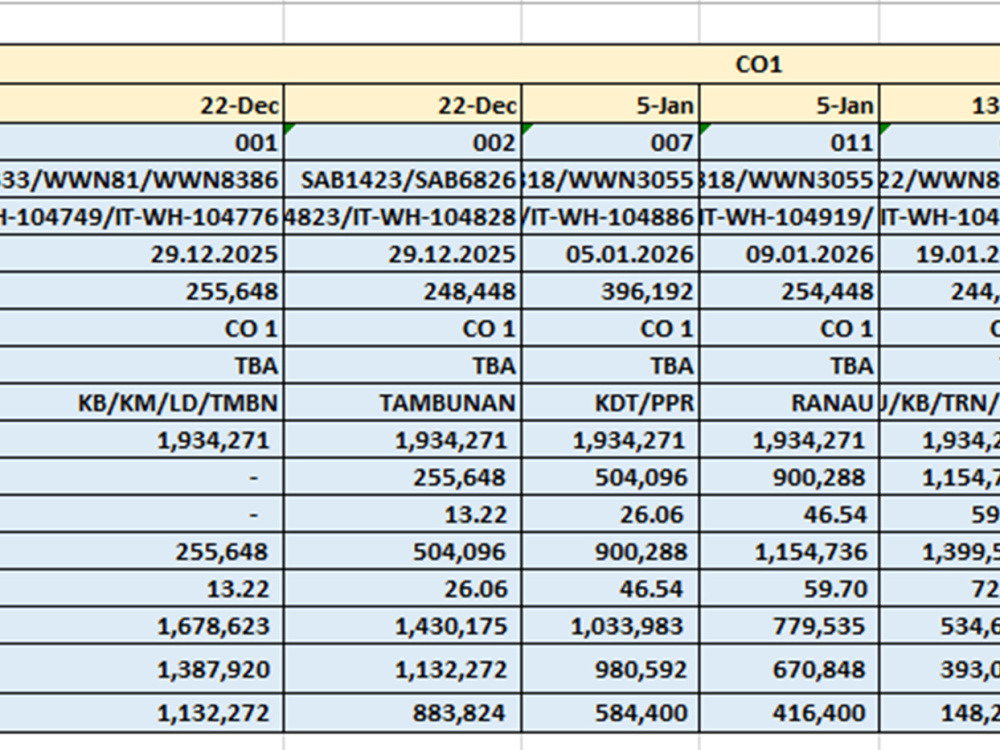The image size is (1000, 750).
Task: Click the cell showing 1,132,272 in bottom row
Action: (x=142, y=712)
